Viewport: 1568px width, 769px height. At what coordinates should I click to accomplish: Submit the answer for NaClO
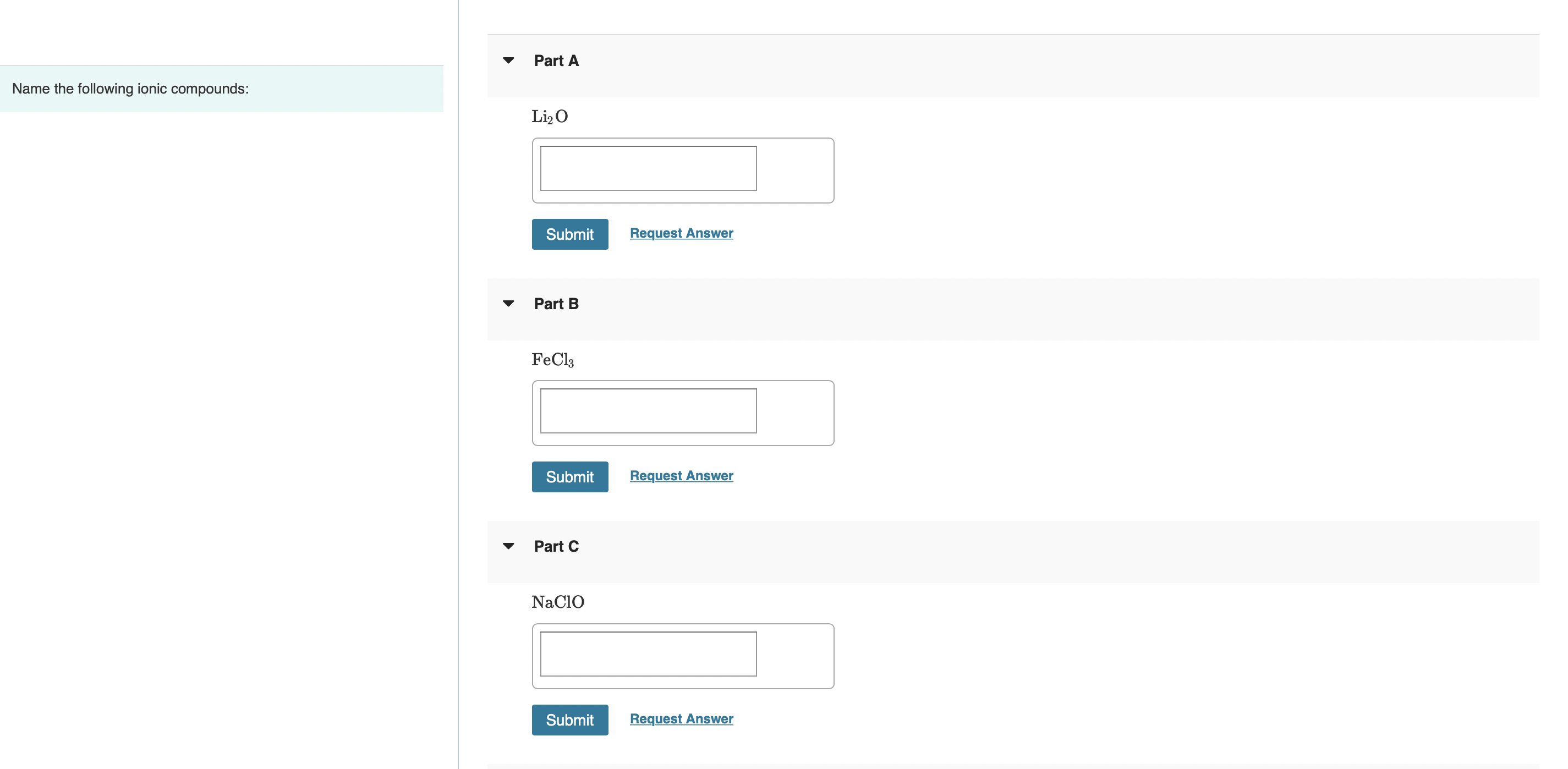[x=569, y=719]
